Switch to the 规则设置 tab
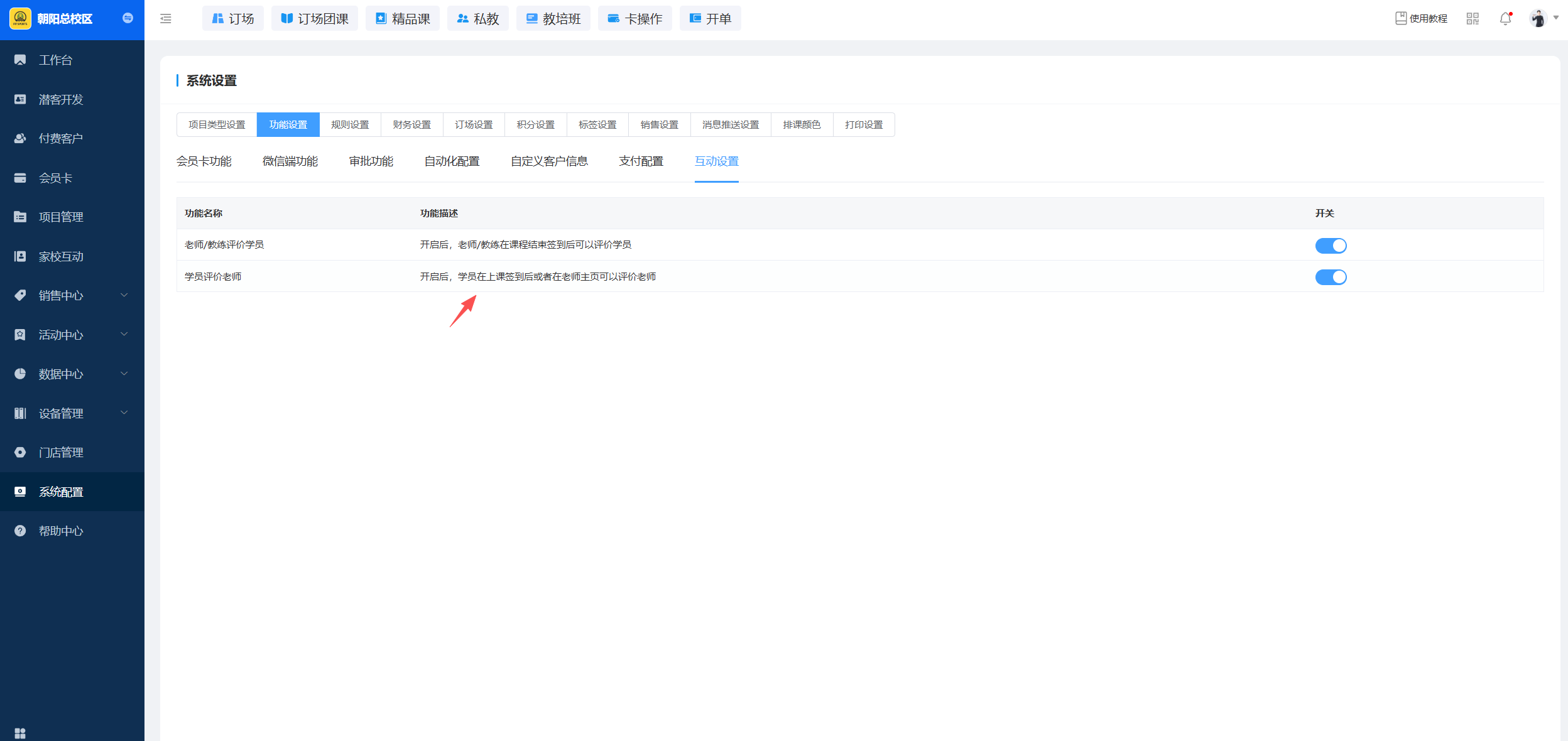 (x=350, y=125)
